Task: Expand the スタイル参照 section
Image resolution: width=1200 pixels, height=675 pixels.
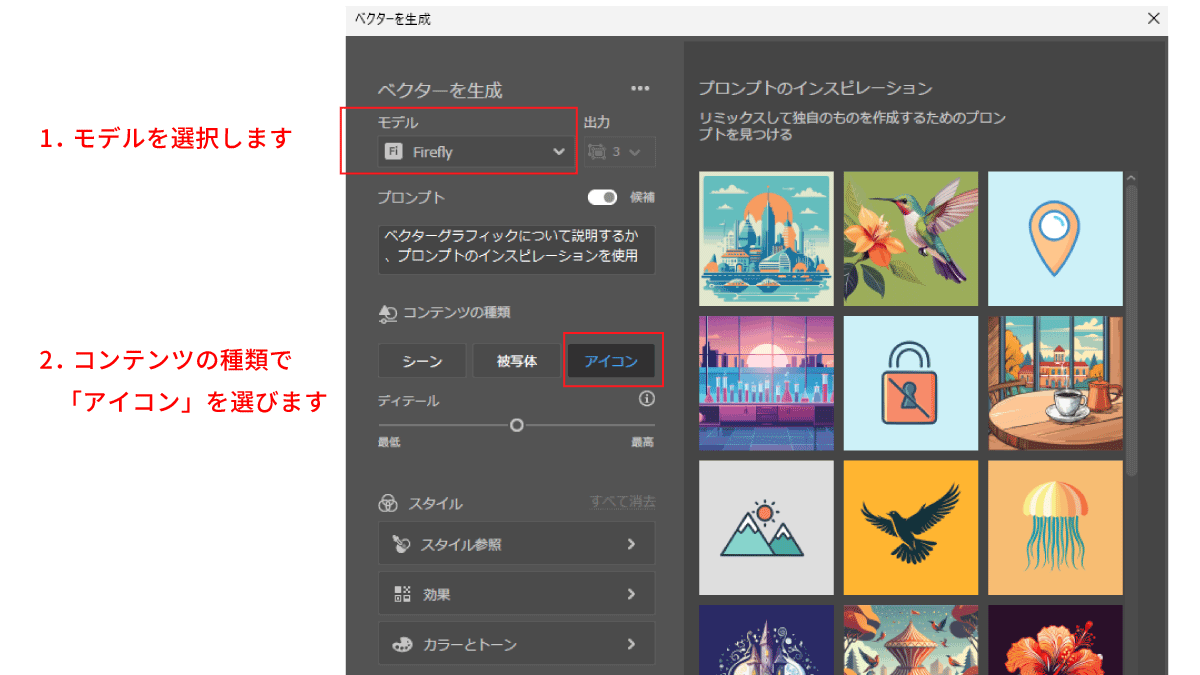Action: pyautogui.click(x=517, y=544)
